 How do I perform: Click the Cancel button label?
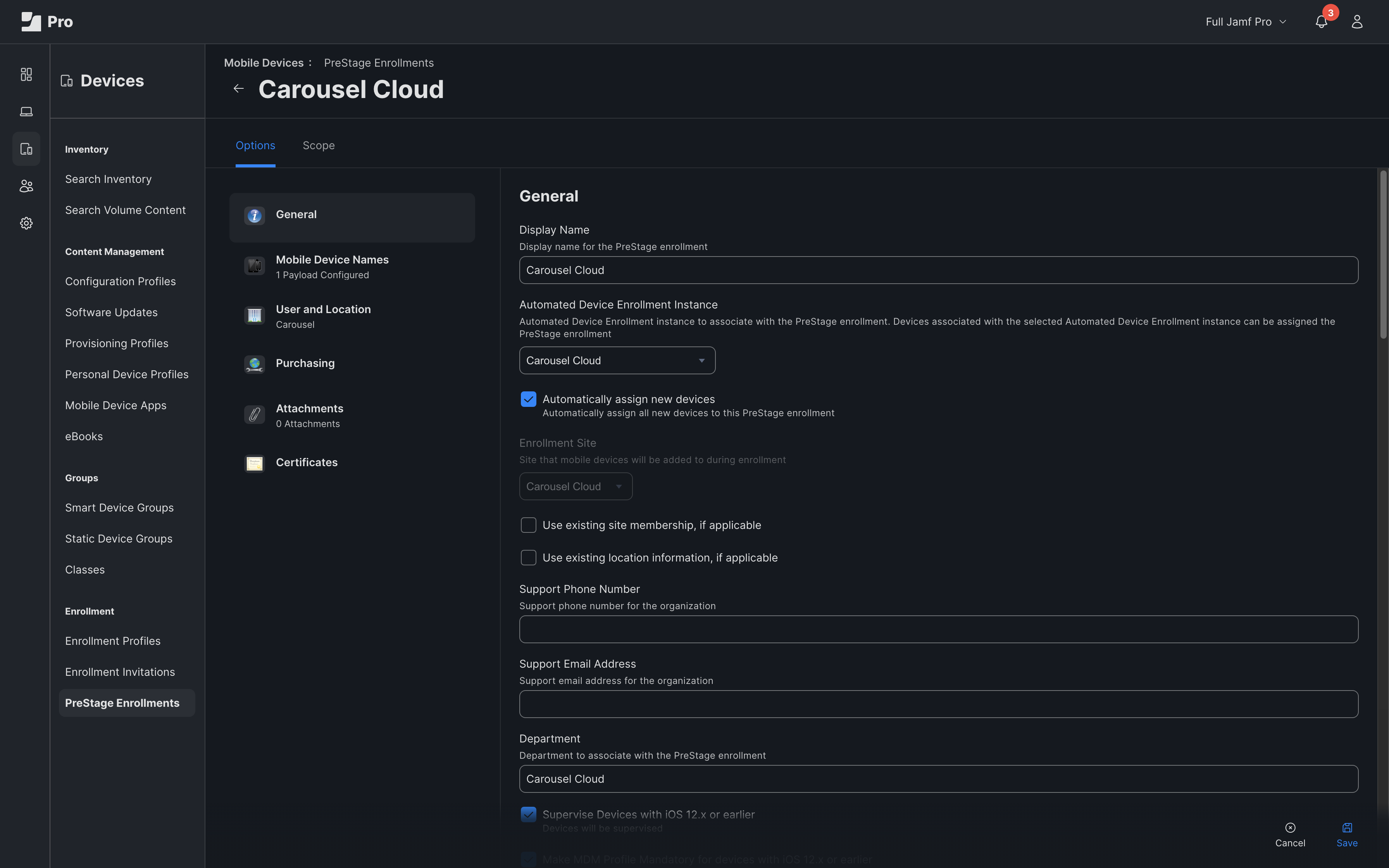pos(1290,843)
